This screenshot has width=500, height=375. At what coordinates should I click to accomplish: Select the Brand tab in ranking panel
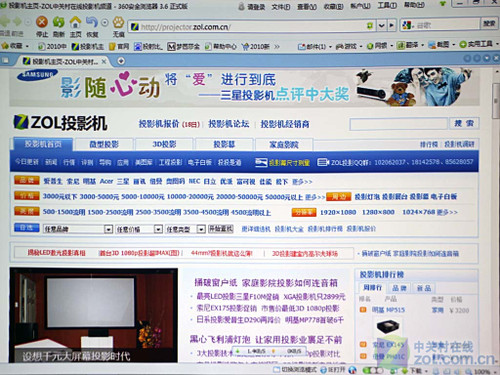[399, 288]
